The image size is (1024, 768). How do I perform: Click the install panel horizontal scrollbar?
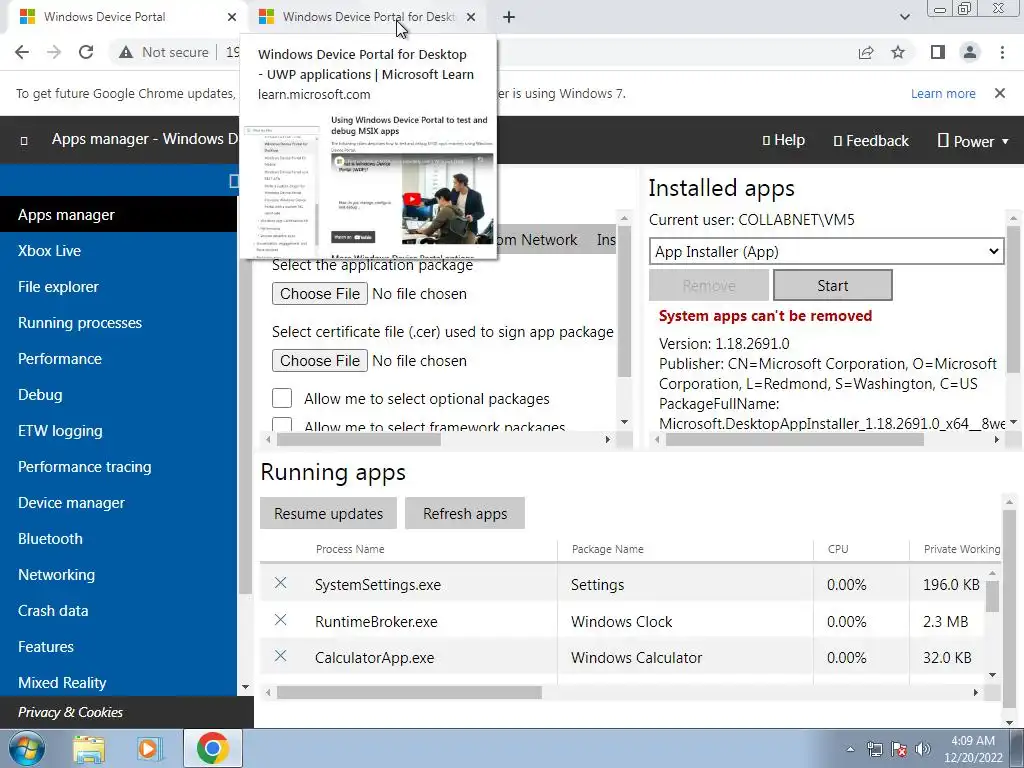click(x=359, y=440)
